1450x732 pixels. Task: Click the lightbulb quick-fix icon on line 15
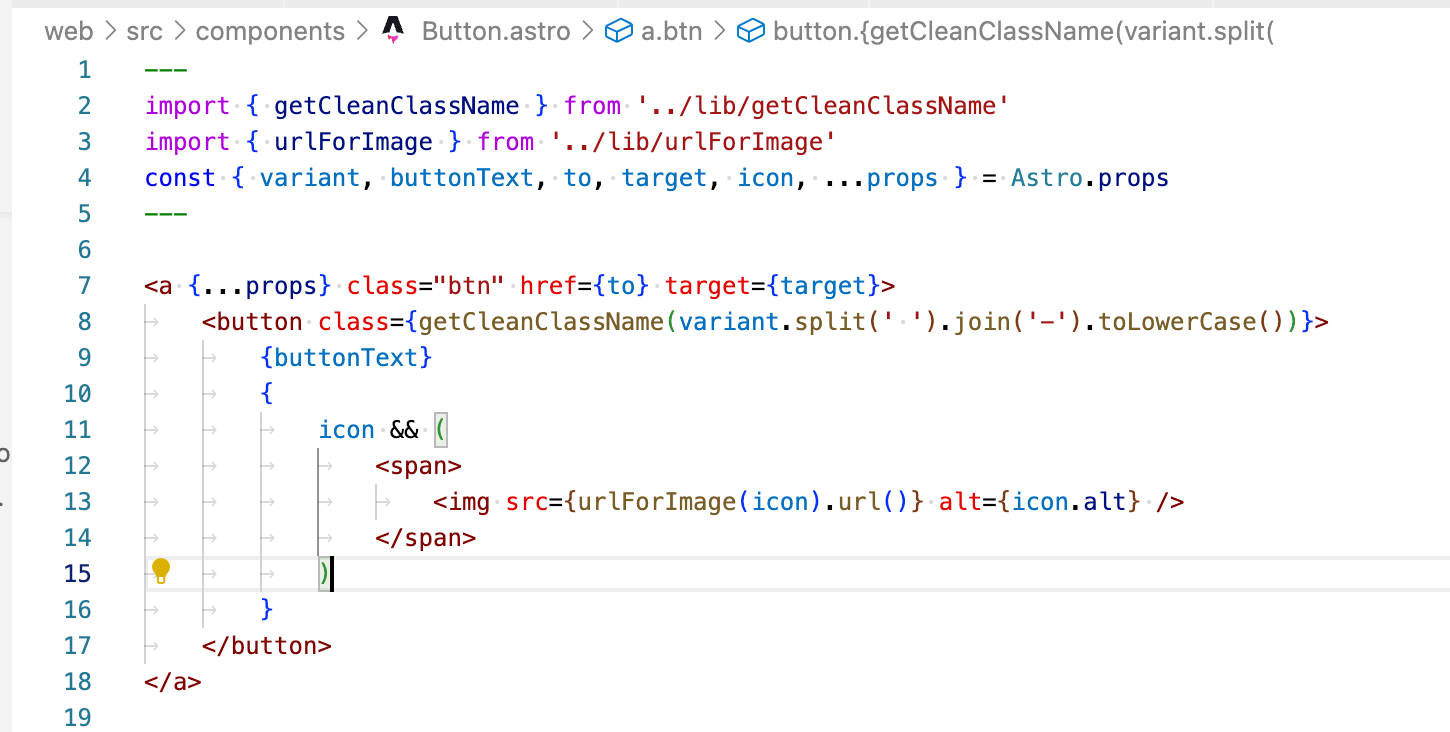click(160, 571)
